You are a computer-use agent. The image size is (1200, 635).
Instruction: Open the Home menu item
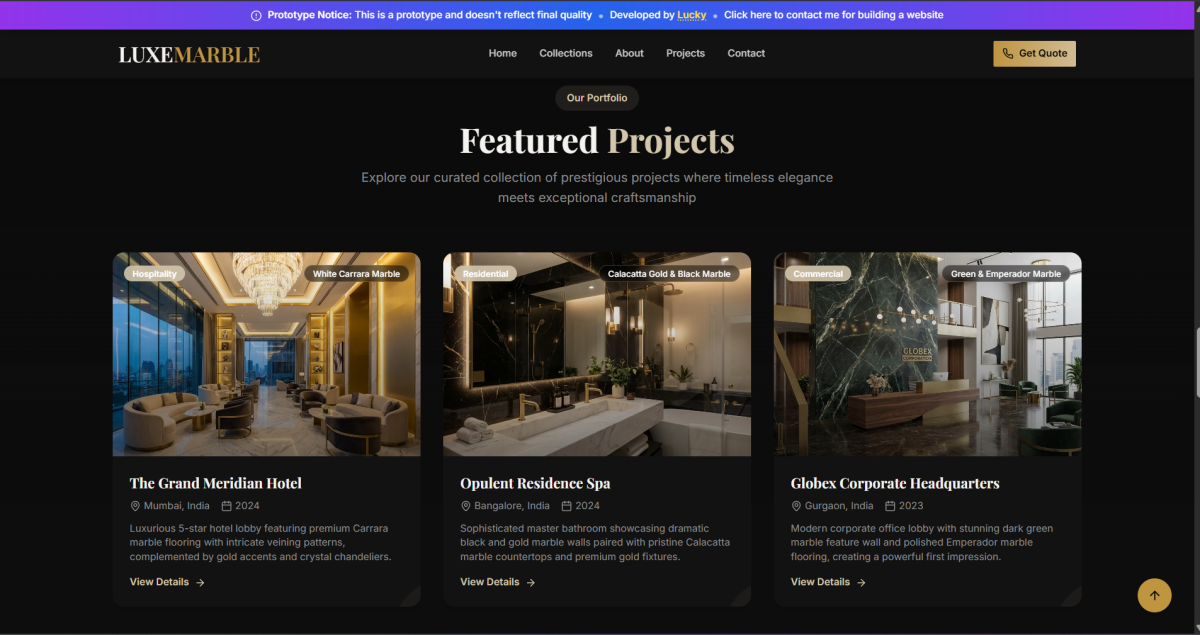[503, 53]
